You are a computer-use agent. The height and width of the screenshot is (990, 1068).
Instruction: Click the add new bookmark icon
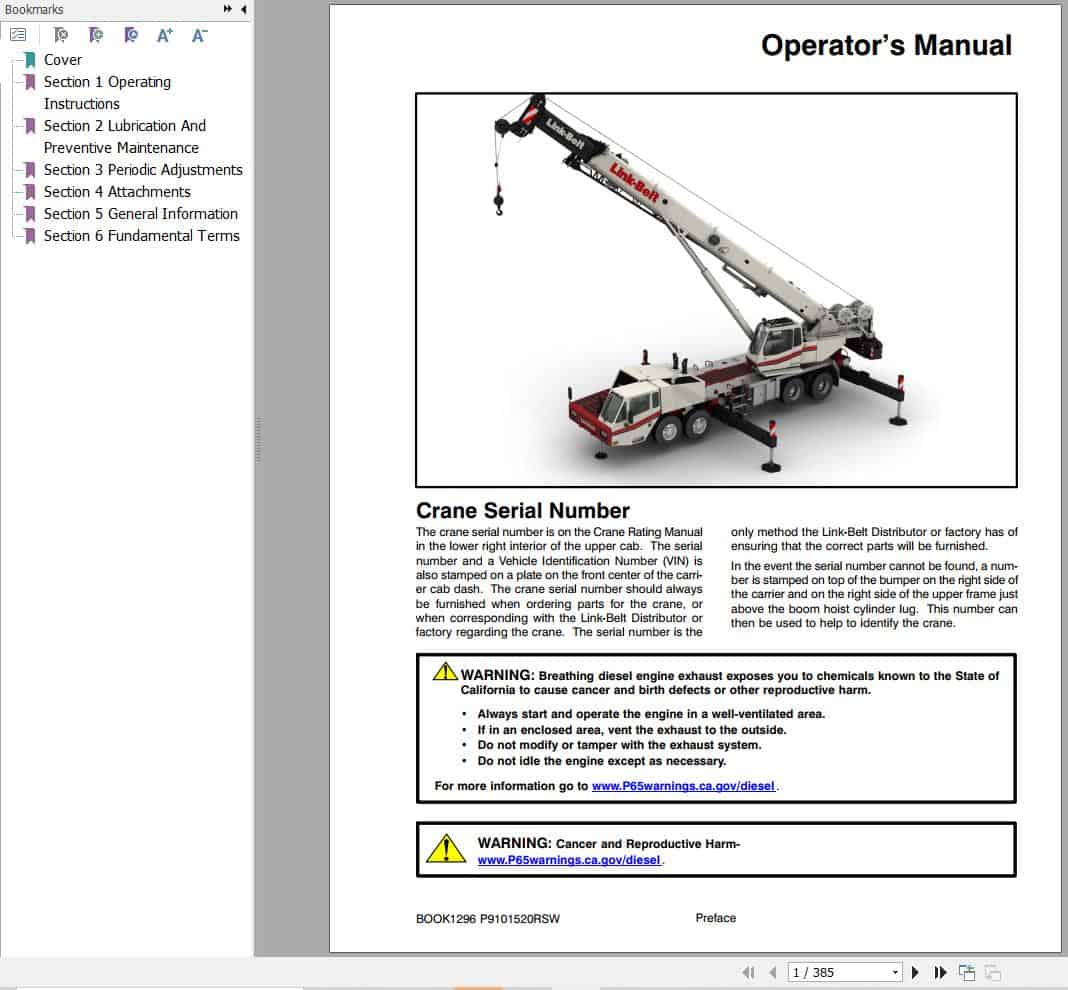tap(95, 34)
